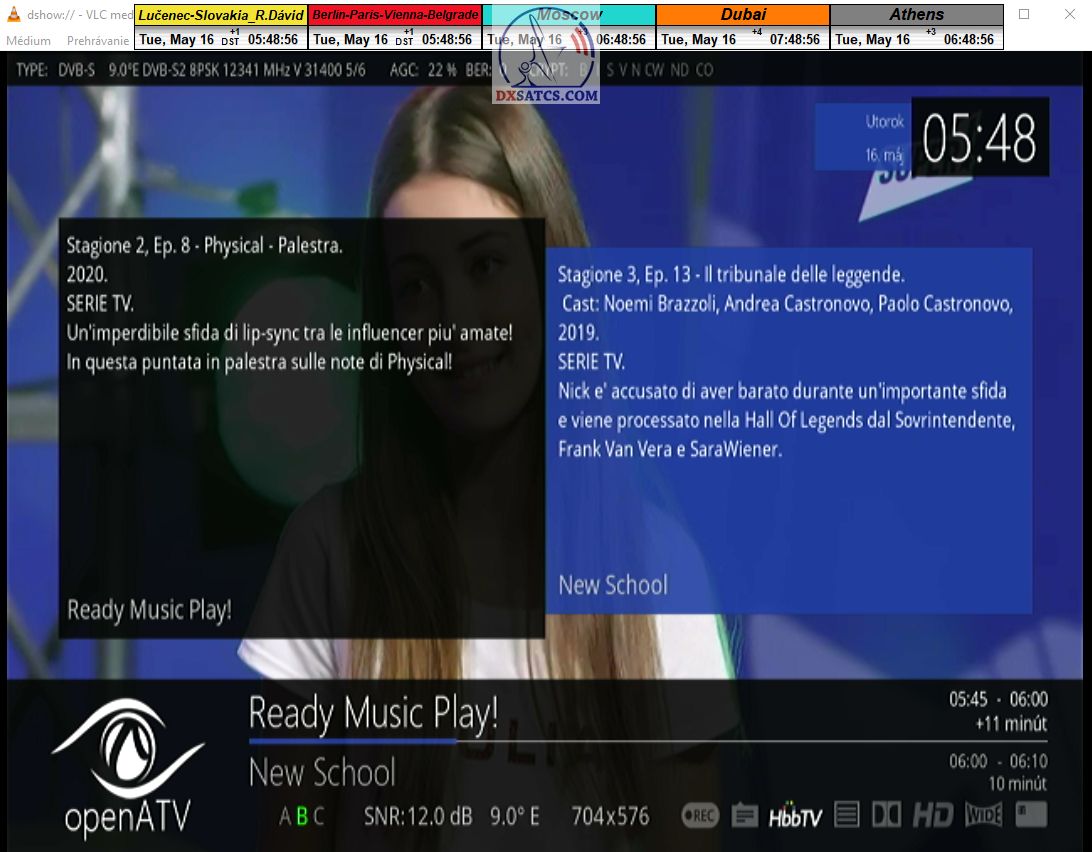Click the Dubai world clock header
Image resolution: width=1092 pixels, height=852 pixels.
[743, 15]
